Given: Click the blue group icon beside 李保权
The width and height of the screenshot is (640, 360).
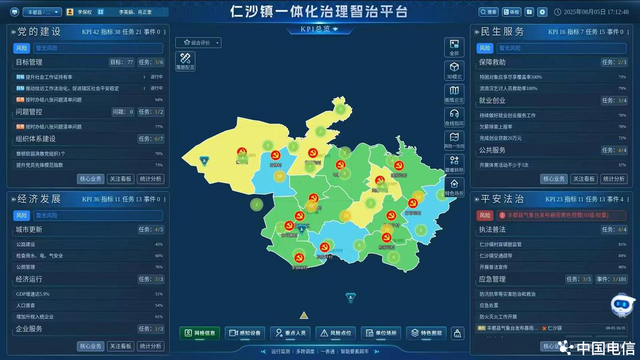Looking at the screenshot, I should [101, 12].
